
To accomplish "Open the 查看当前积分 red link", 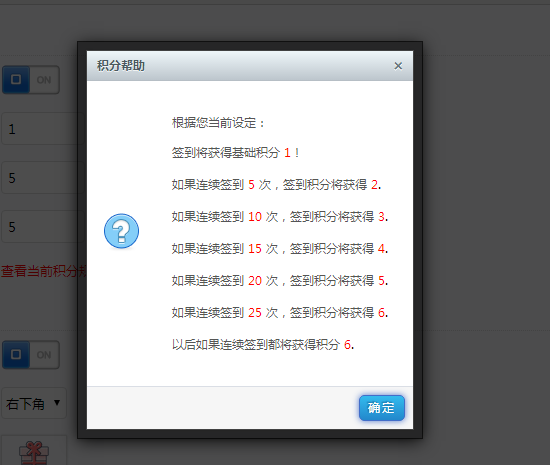I will pyautogui.click(x=43, y=271).
